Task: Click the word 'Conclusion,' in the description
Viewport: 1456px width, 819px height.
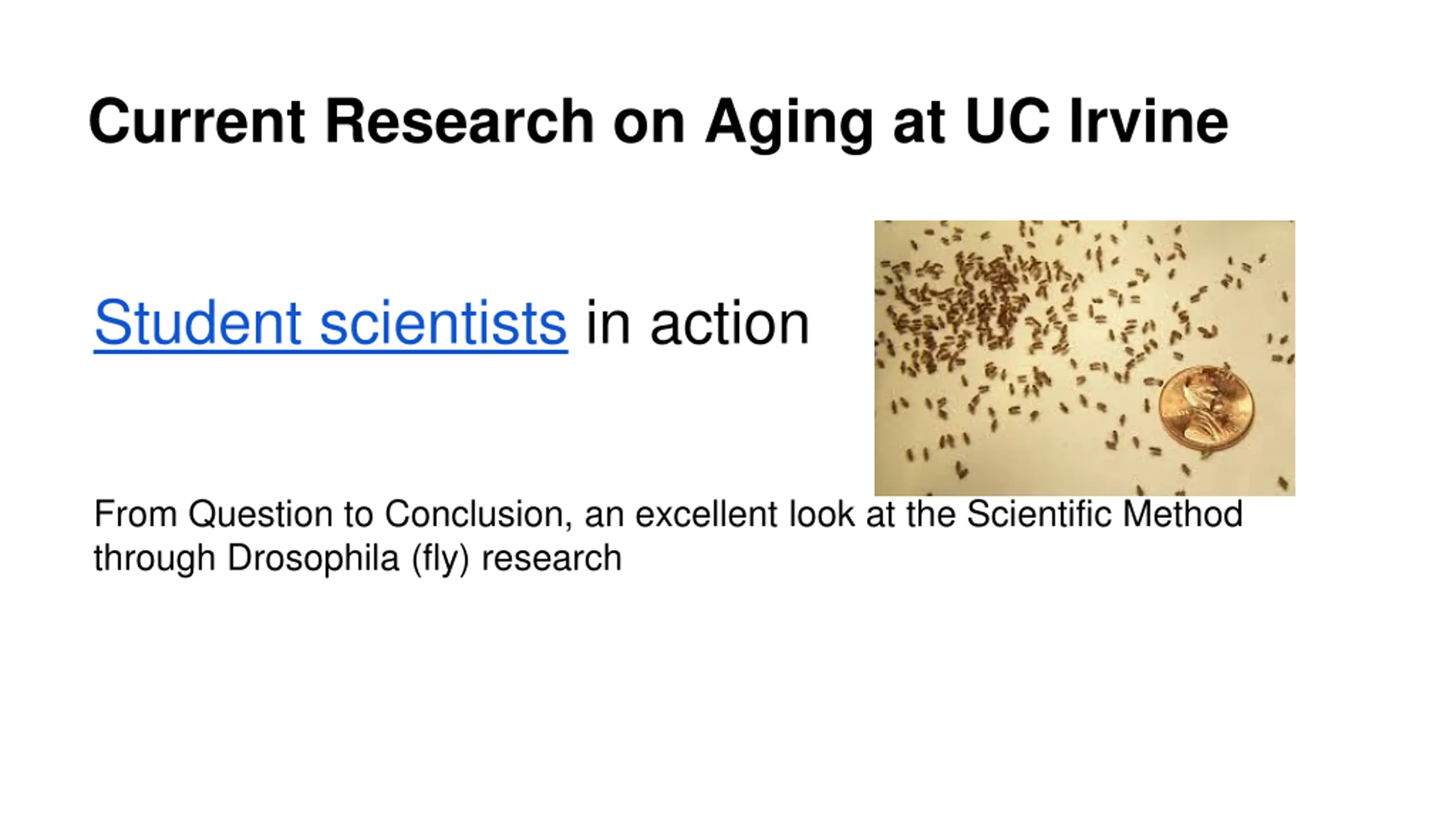Action: [x=478, y=515]
